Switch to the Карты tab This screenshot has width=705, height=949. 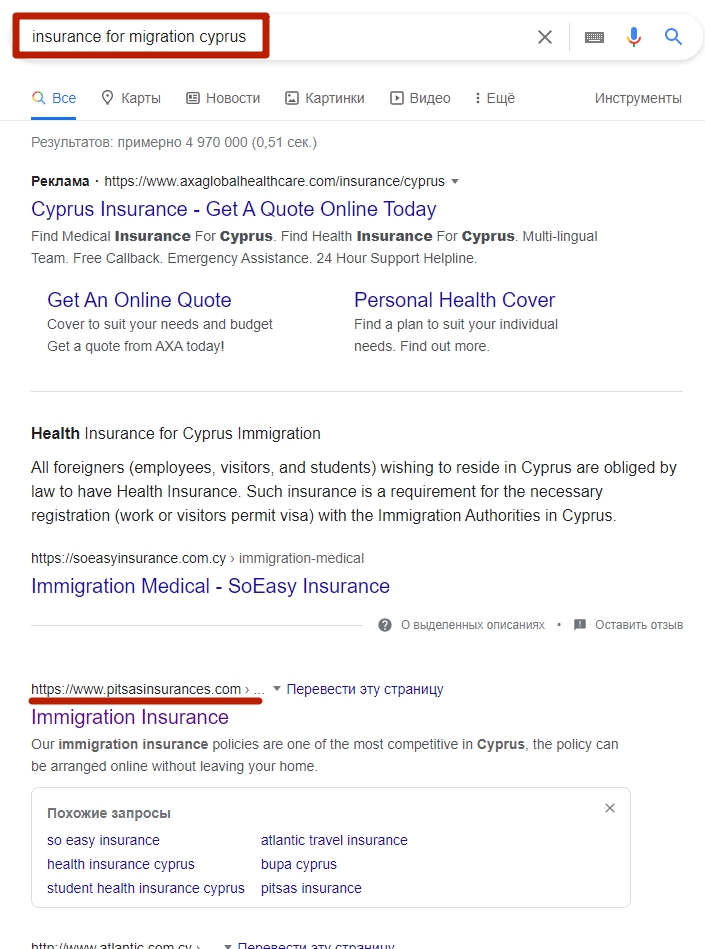coord(131,98)
